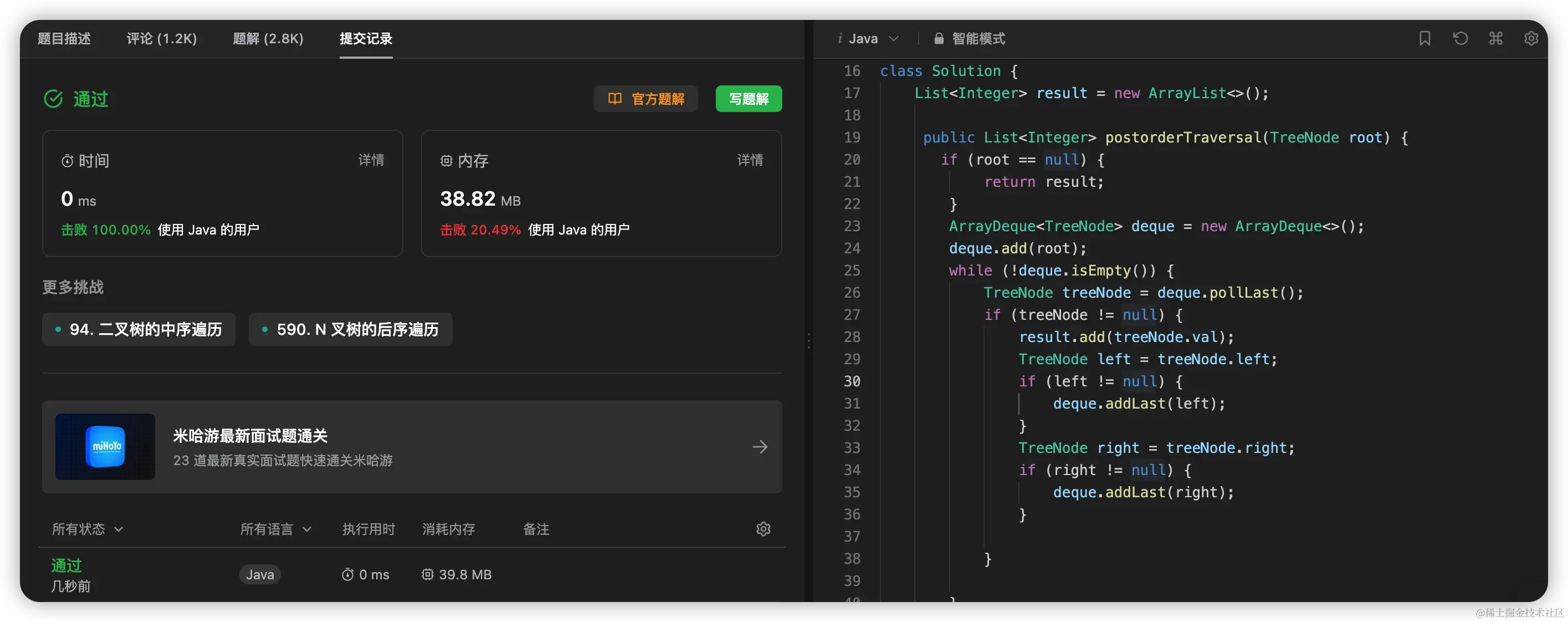Click 详情 in the 内存 card
The height and width of the screenshot is (622, 1568).
tap(749, 160)
